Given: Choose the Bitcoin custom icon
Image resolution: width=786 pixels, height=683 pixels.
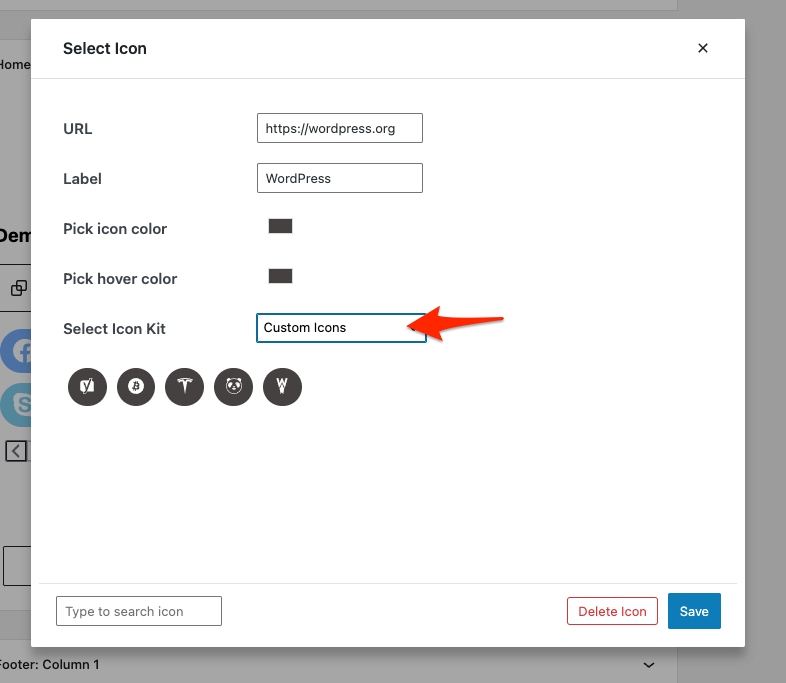Looking at the screenshot, I should (136, 386).
